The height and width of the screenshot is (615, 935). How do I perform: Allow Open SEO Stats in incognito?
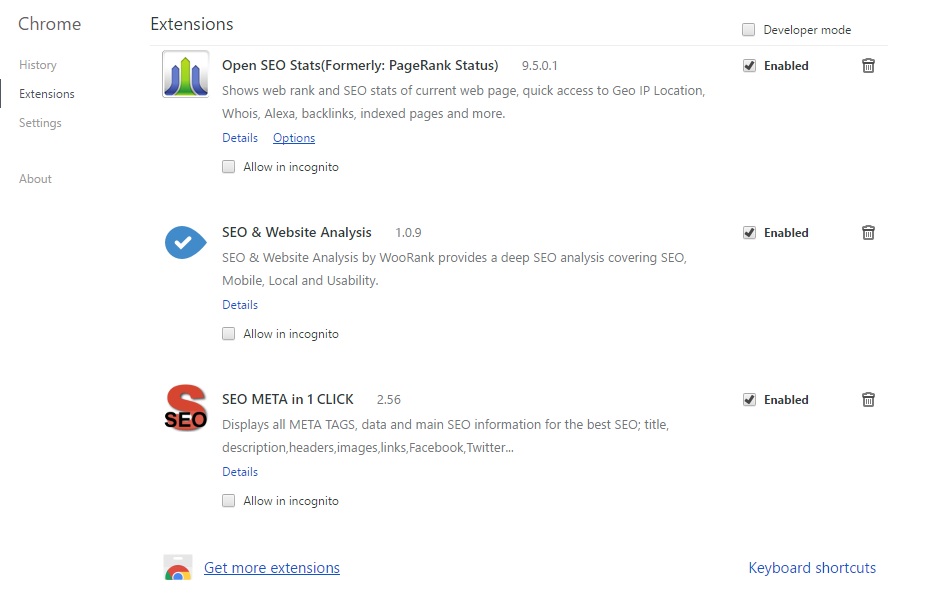[x=229, y=167]
